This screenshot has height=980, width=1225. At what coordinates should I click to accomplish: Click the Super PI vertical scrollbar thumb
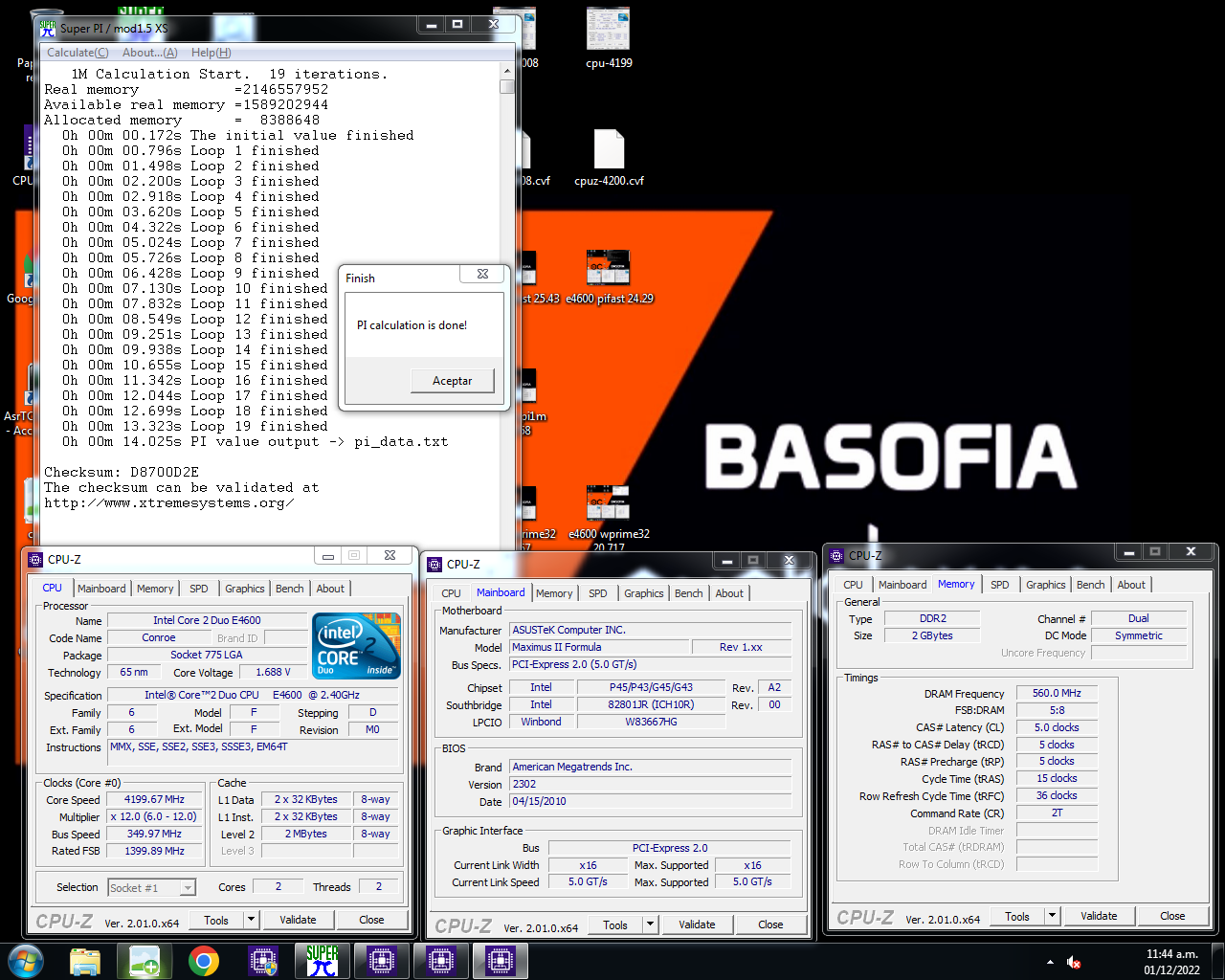click(x=507, y=86)
